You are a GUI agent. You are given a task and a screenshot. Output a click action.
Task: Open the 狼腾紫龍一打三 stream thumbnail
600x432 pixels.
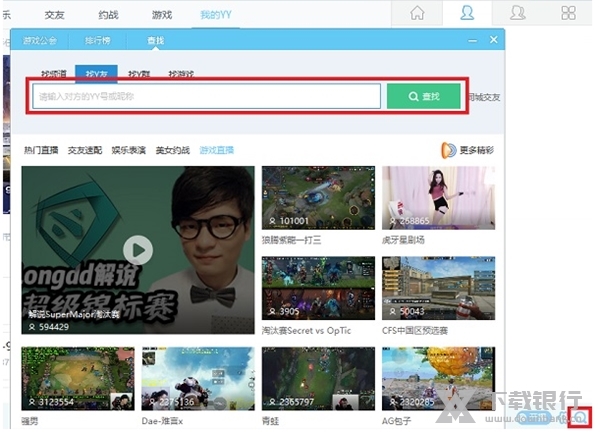point(318,198)
